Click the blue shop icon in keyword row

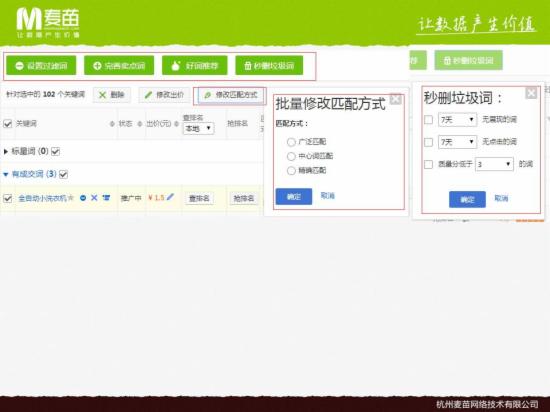(106, 198)
